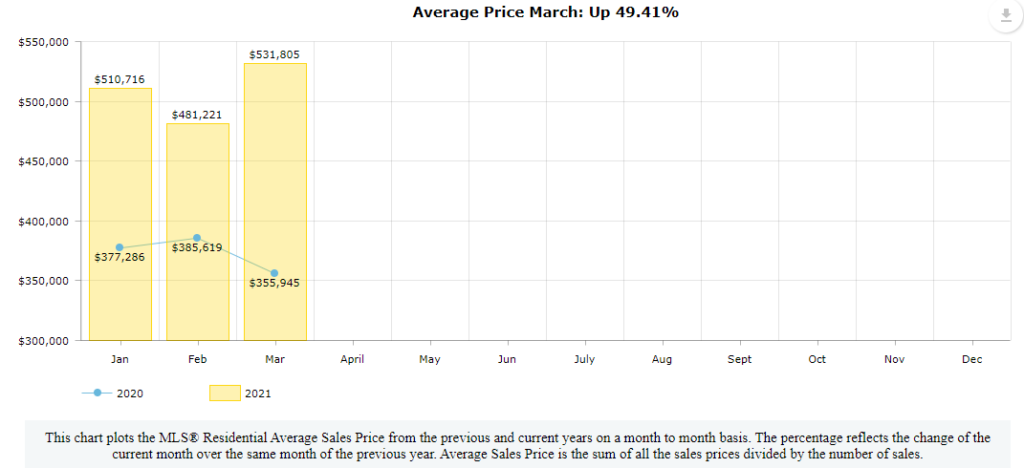Click the February 2020 data point
The image size is (1024, 468).
197,237
